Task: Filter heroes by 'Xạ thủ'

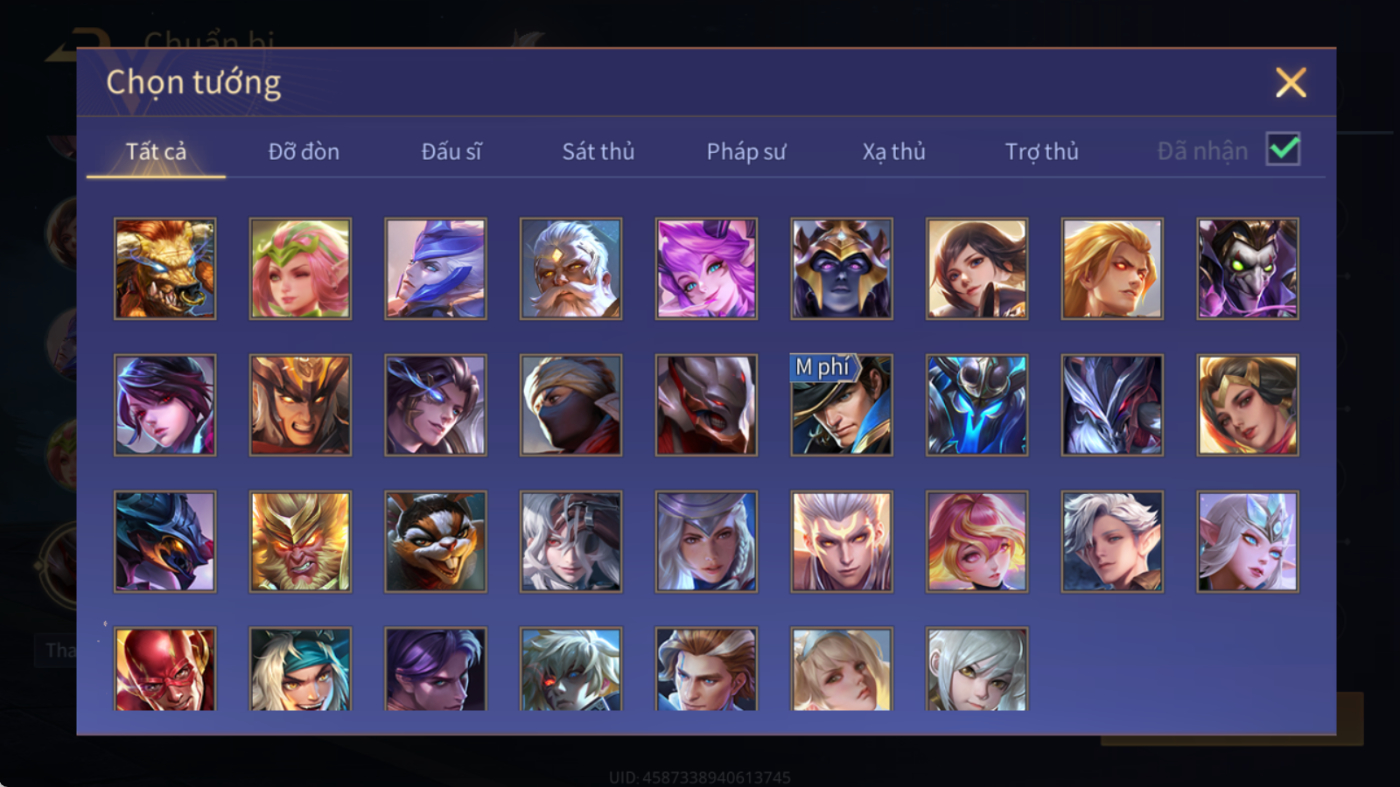Action: 894,152
